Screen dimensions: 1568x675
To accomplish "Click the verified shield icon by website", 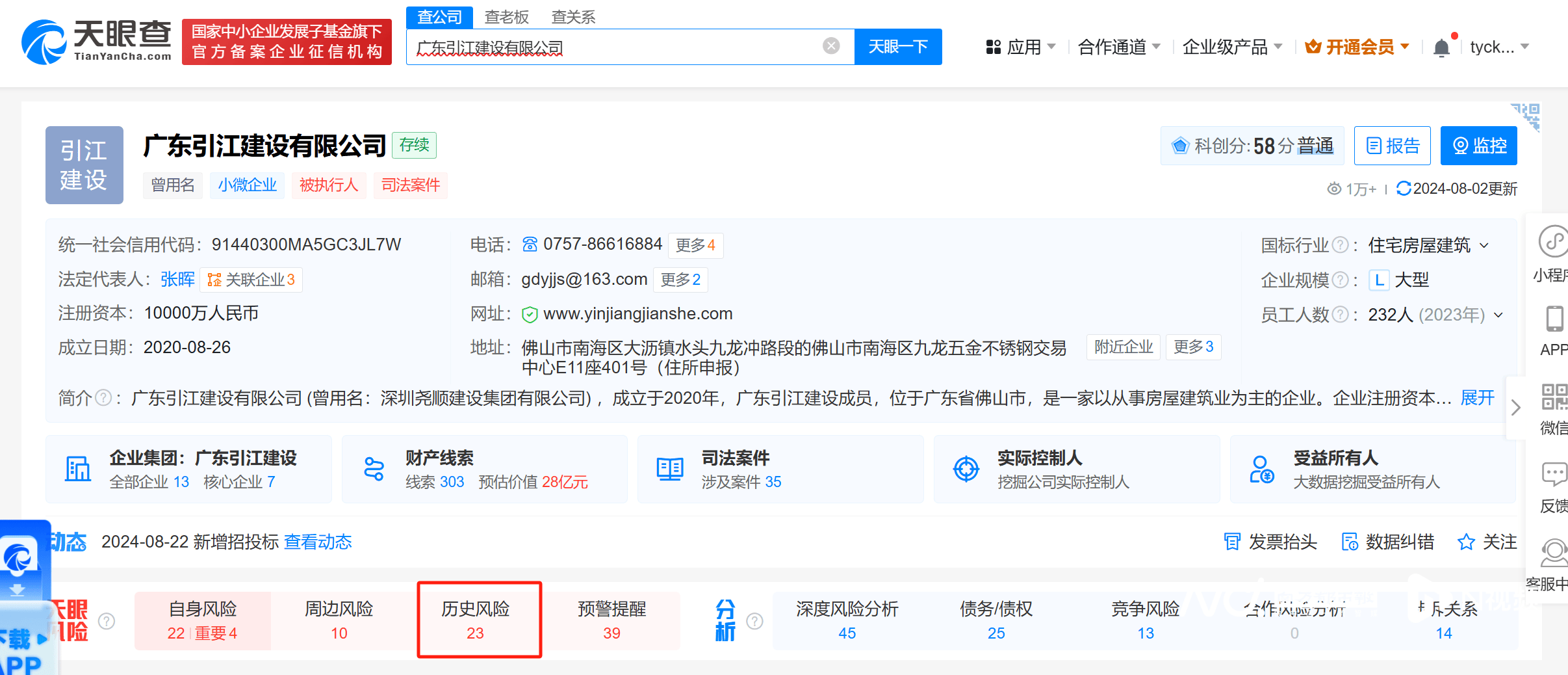I will click(530, 315).
